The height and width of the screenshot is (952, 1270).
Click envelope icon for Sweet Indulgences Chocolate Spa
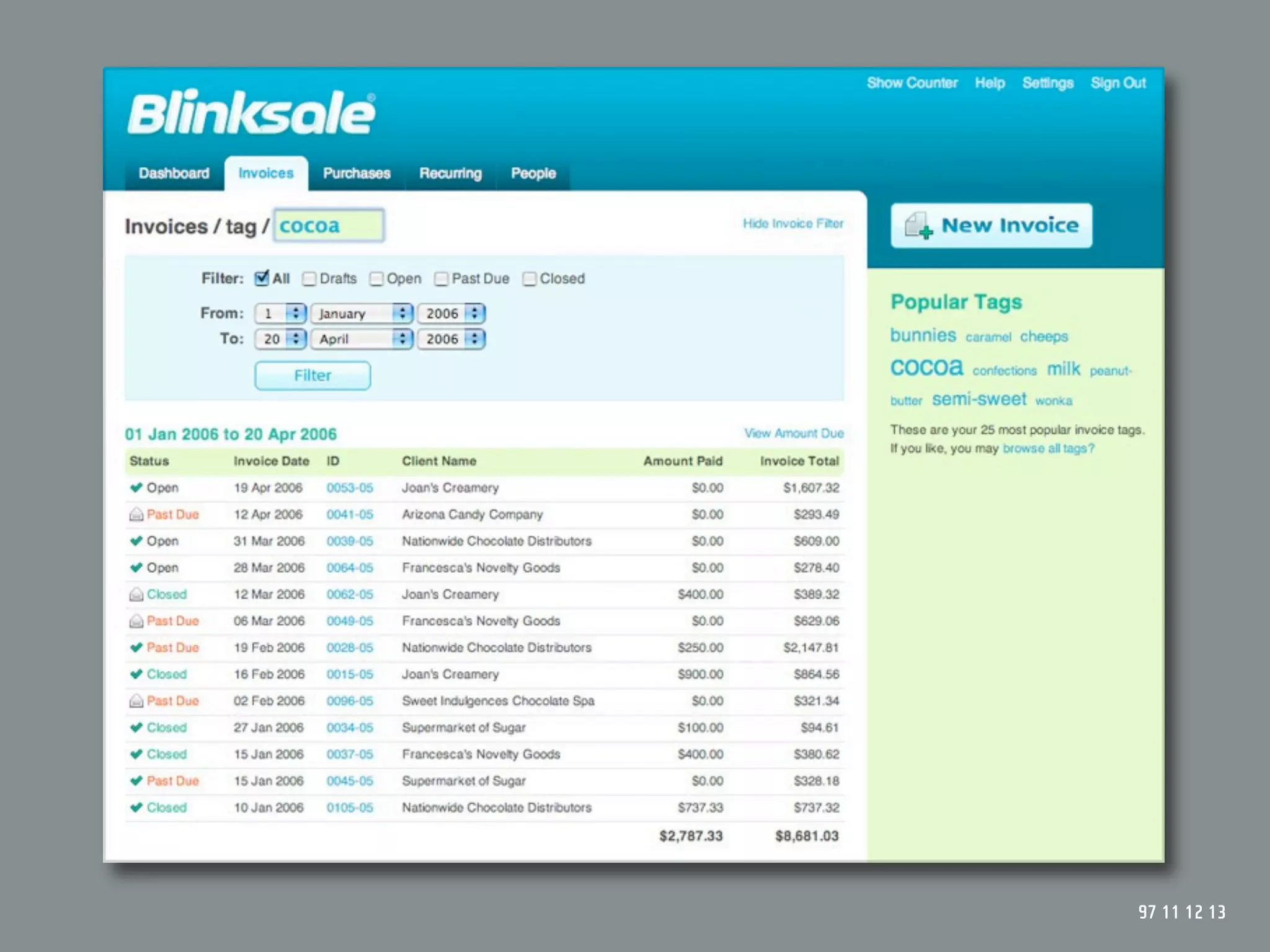point(136,701)
